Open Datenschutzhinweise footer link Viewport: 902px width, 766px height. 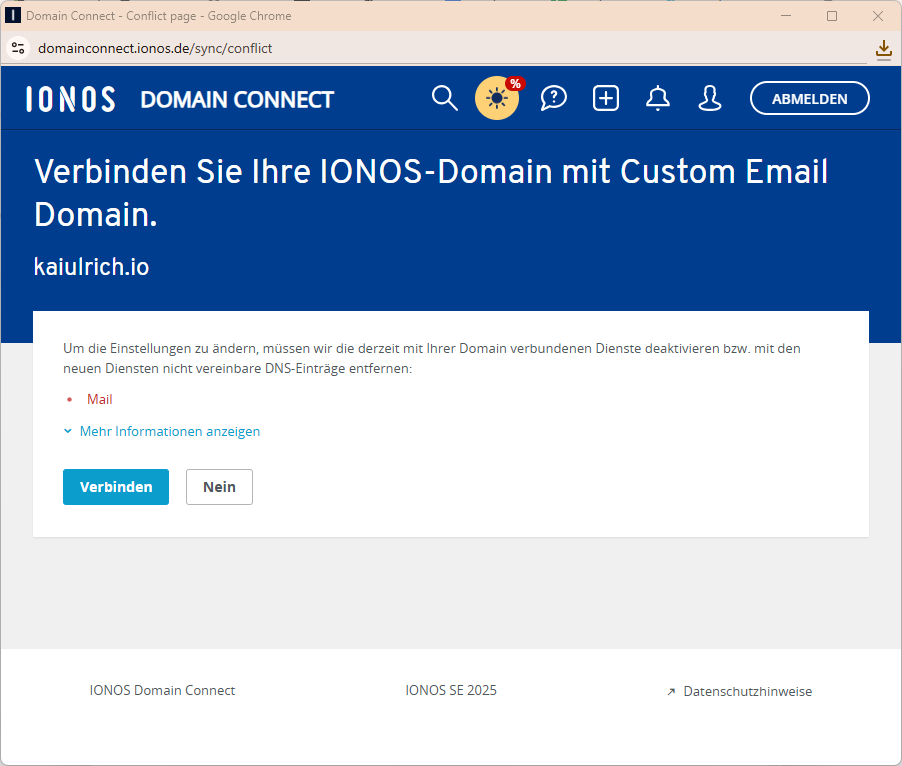click(x=746, y=691)
